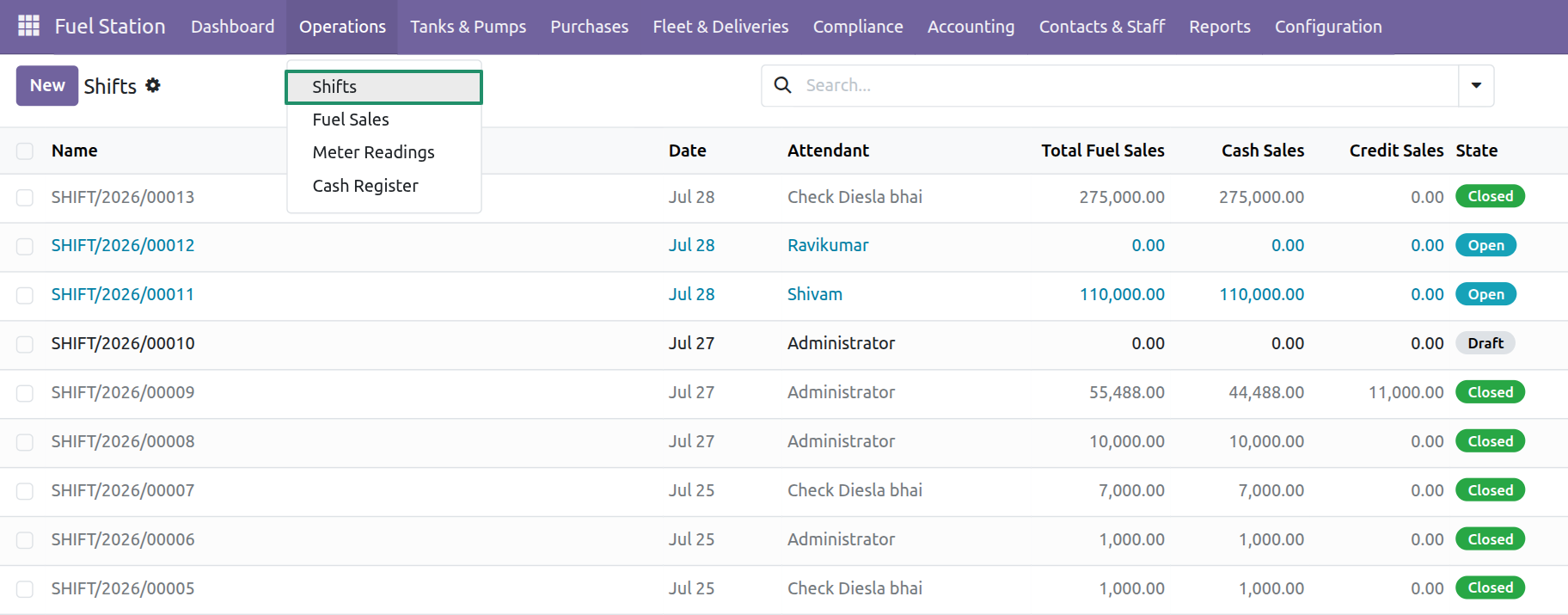Click the search magnifier icon

click(782, 85)
